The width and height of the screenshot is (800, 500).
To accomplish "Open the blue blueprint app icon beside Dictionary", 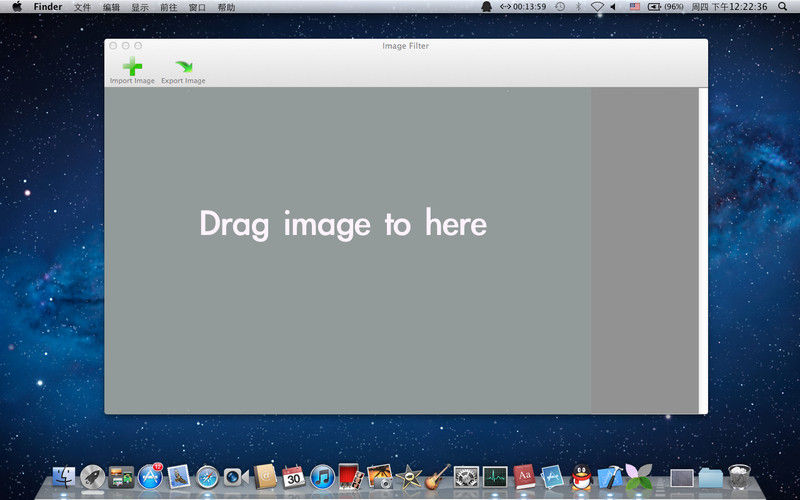I will (552, 477).
